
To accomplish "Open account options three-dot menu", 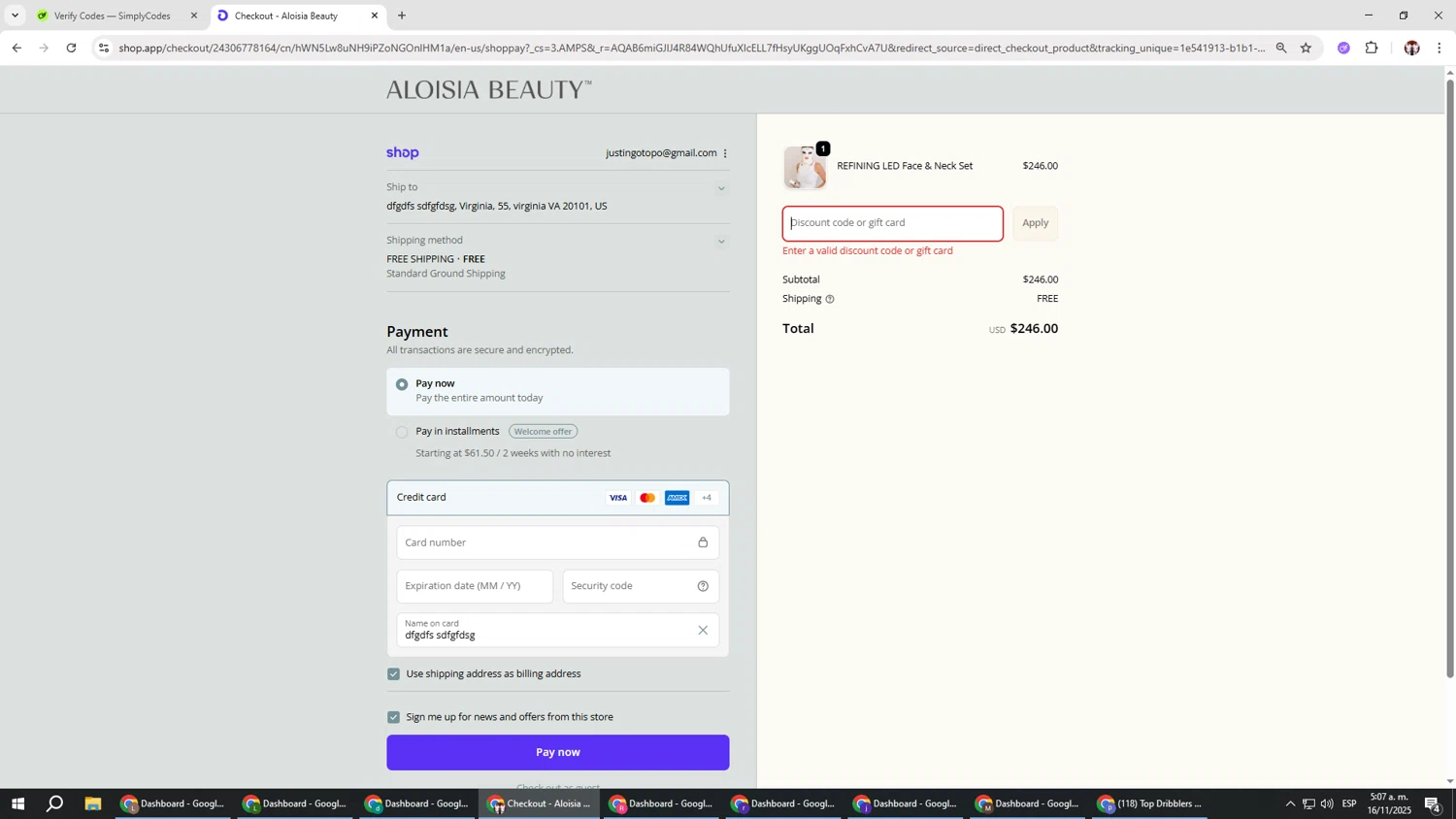I will pyautogui.click(x=725, y=153).
